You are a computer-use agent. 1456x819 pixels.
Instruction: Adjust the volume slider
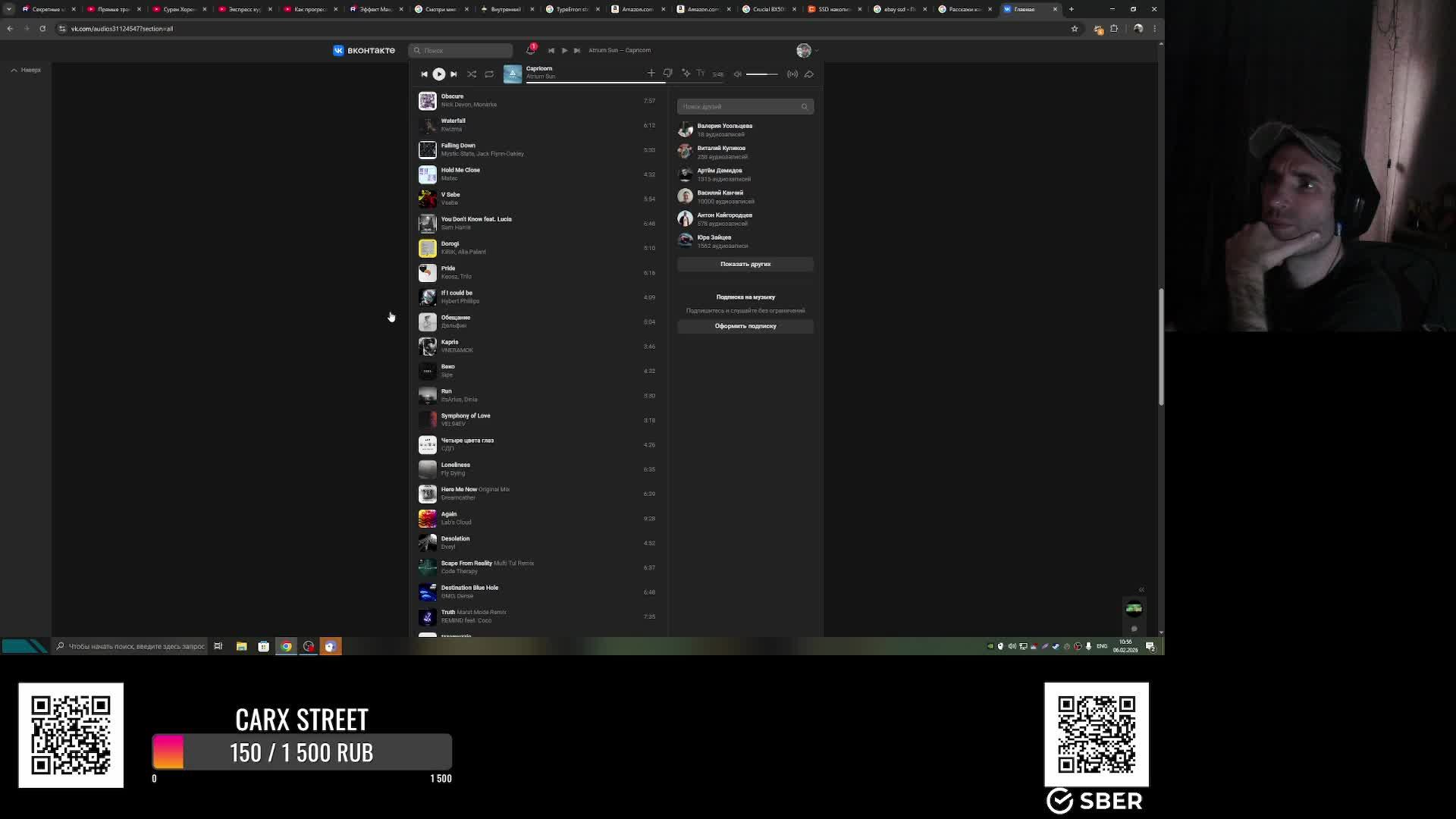[x=761, y=74]
